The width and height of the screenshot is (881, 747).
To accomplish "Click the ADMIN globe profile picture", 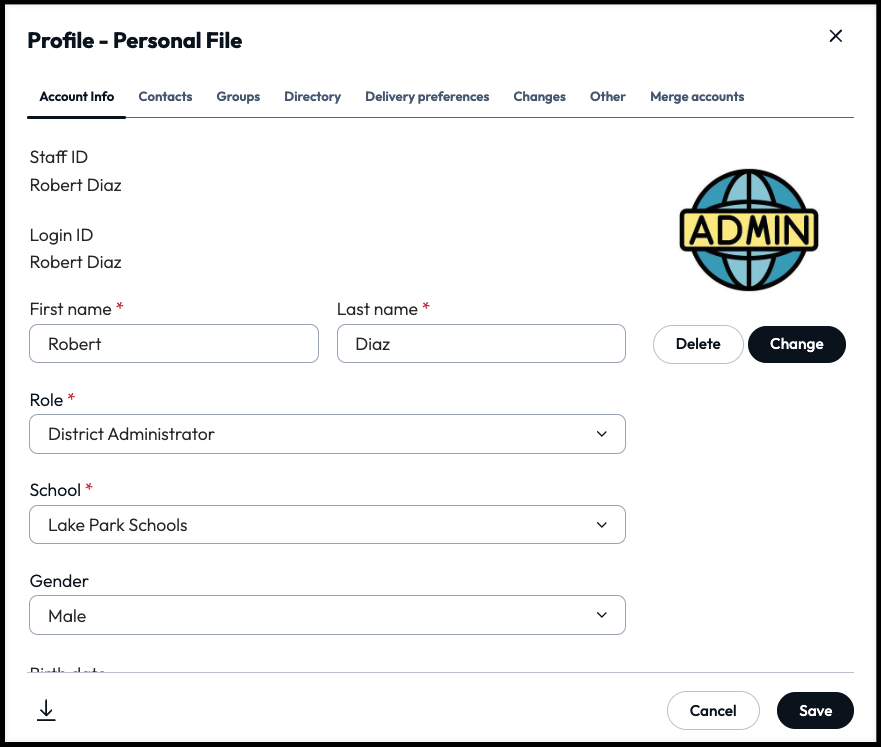I will 748,231.
